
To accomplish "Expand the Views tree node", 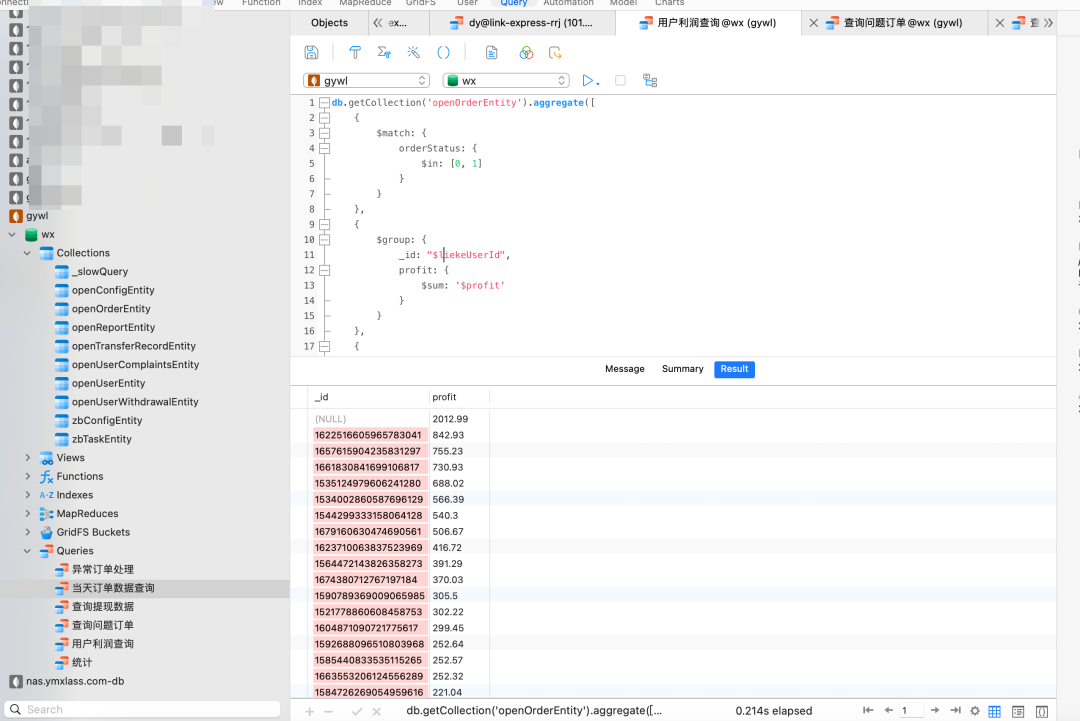I will pyautogui.click(x=27, y=457).
